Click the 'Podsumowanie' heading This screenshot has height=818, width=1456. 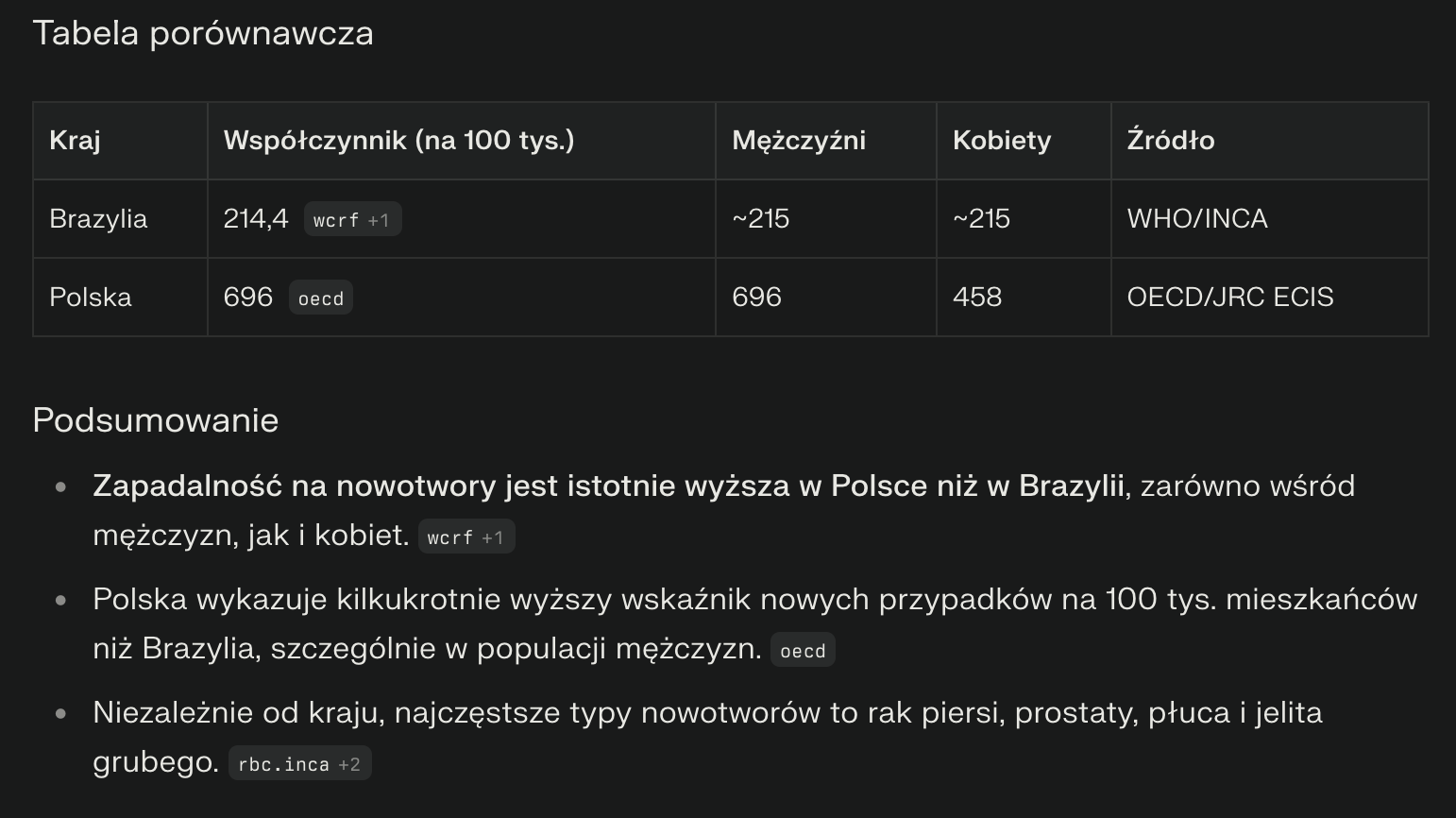tap(156, 420)
